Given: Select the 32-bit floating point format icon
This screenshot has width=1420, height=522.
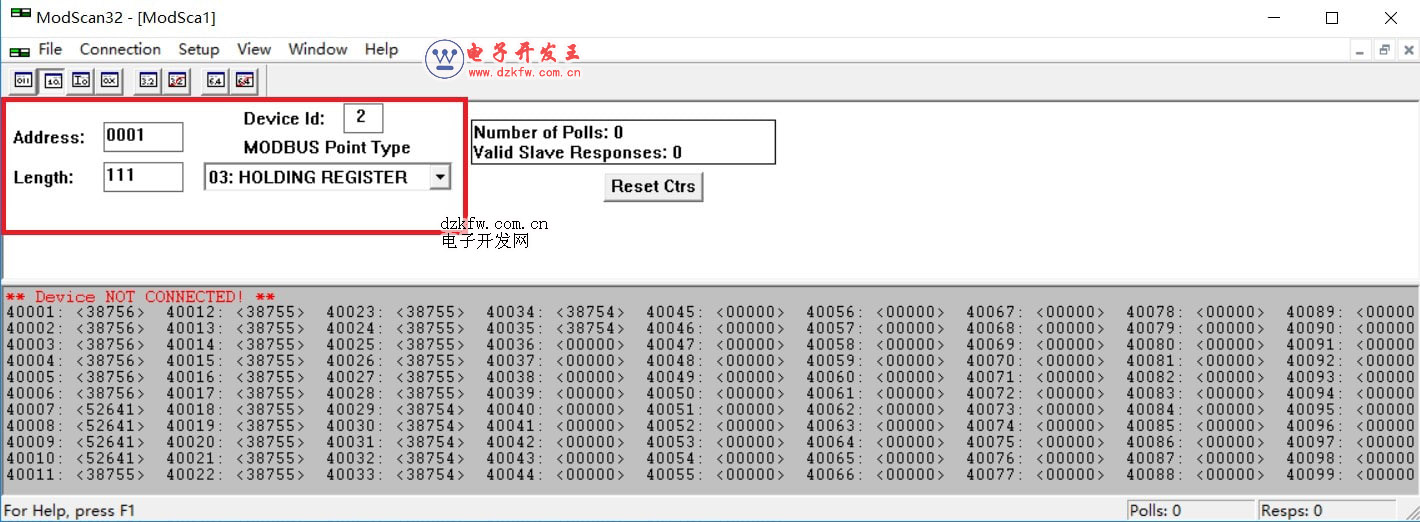Looking at the screenshot, I should pyautogui.click(x=148, y=80).
